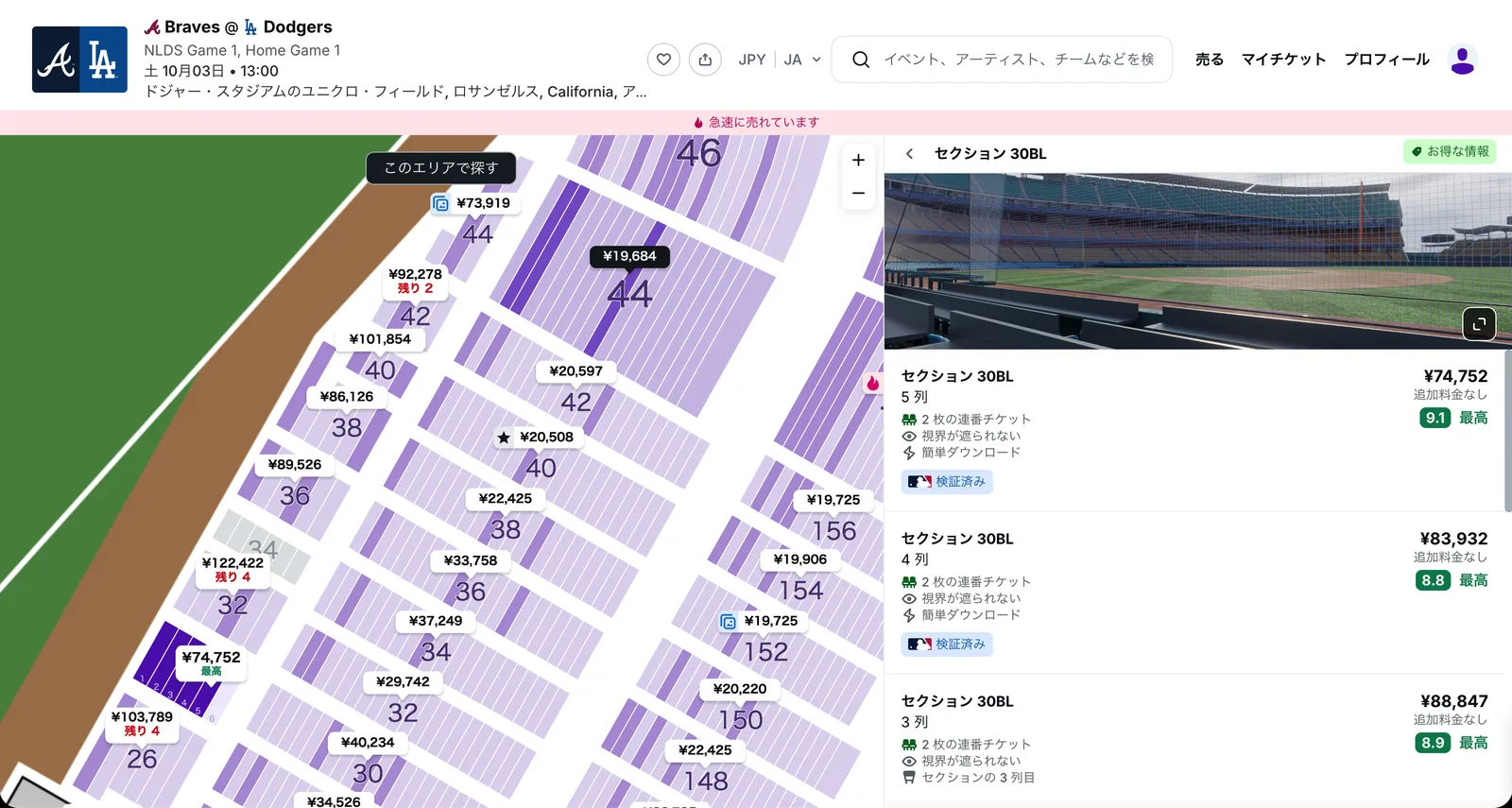Viewport: 1512px width, 808px height.
Task: Click the ¥74,752 最高 map price tag
Action: [211, 663]
